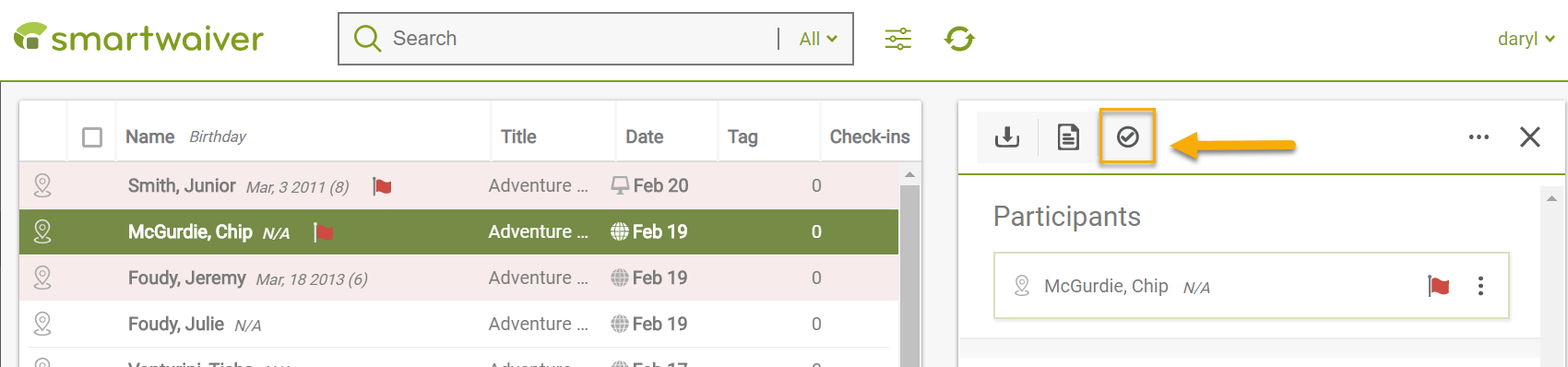Image resolution: width=1568 pixels, height=367 pixels.
Task: Click the waiver list scrollbar thumb
Action: click(x=909, y=276)
